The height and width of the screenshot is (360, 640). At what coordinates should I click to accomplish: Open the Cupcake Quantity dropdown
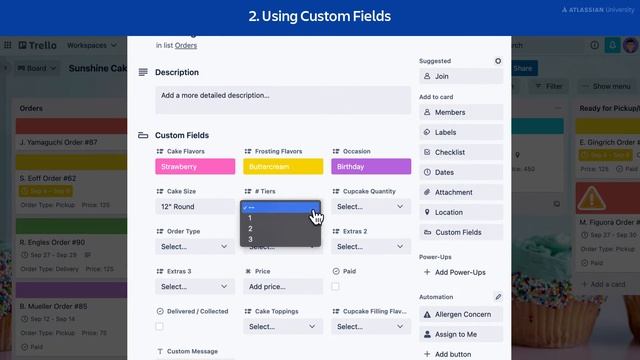(x=371, y=207)
